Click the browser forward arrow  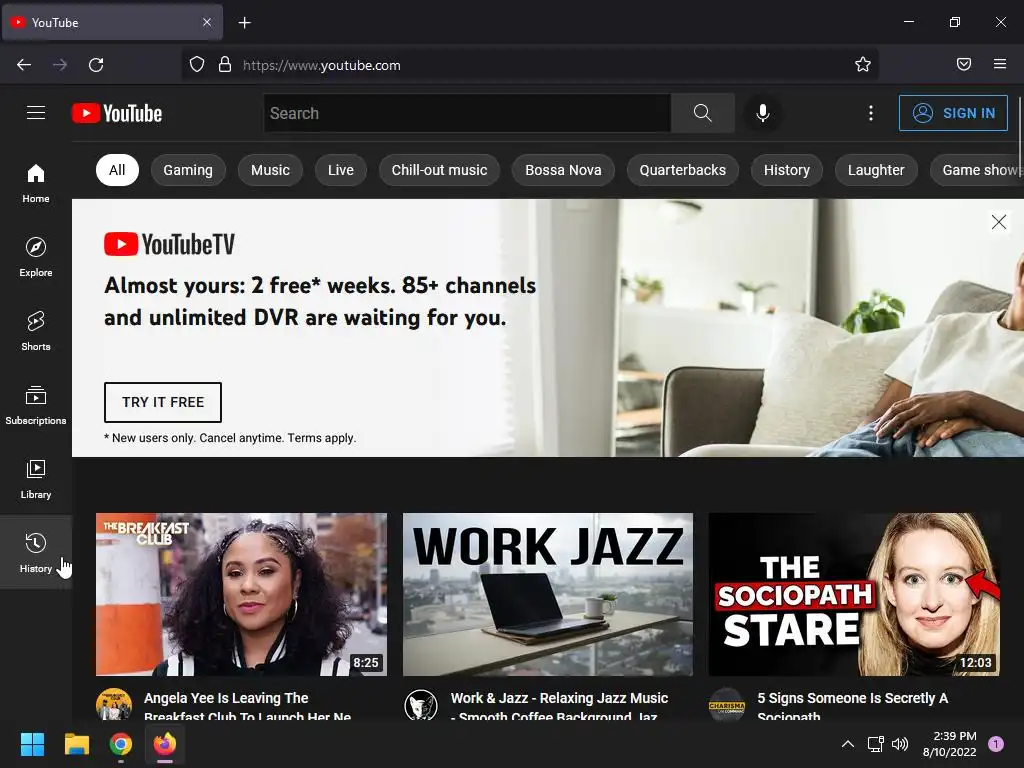pyautogui.click(x=60, y=65)
